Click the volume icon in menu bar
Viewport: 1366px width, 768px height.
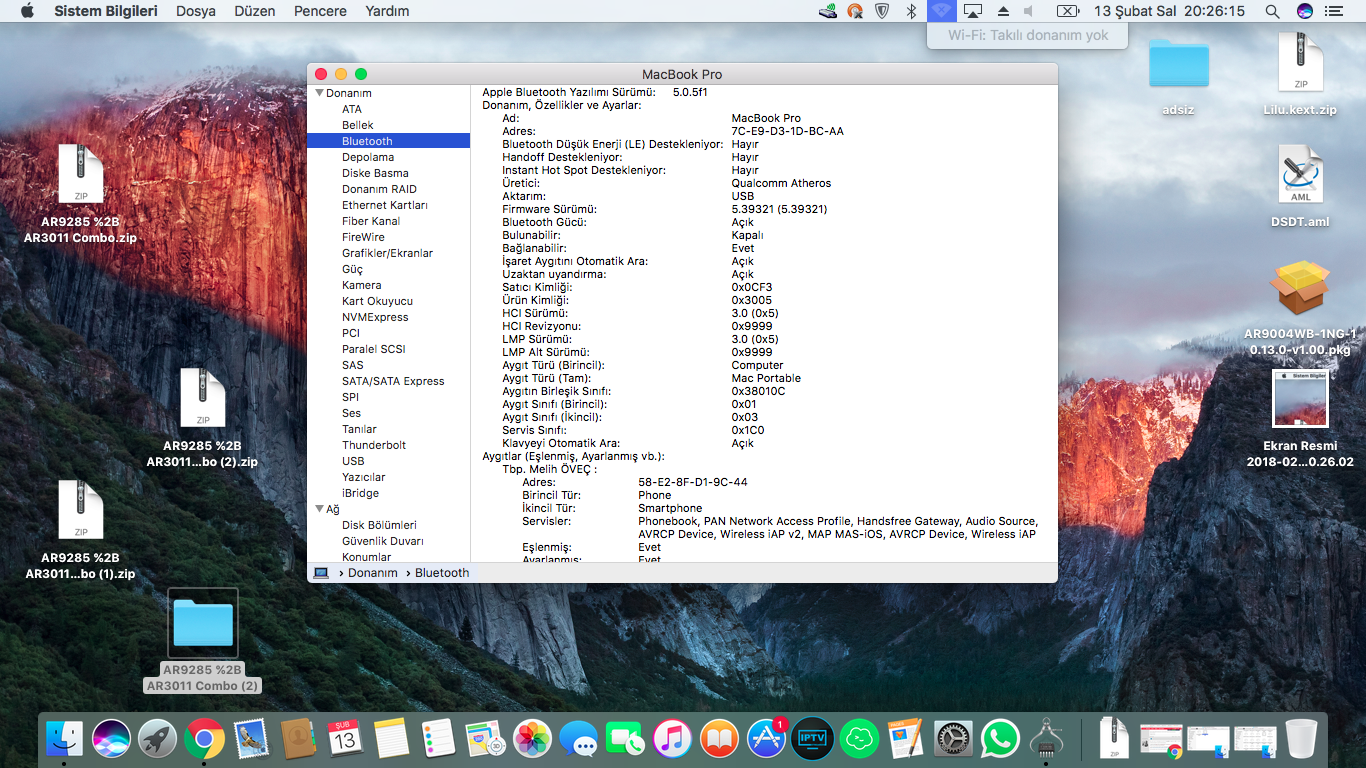pyautogui.click(x=1029, y=11)
